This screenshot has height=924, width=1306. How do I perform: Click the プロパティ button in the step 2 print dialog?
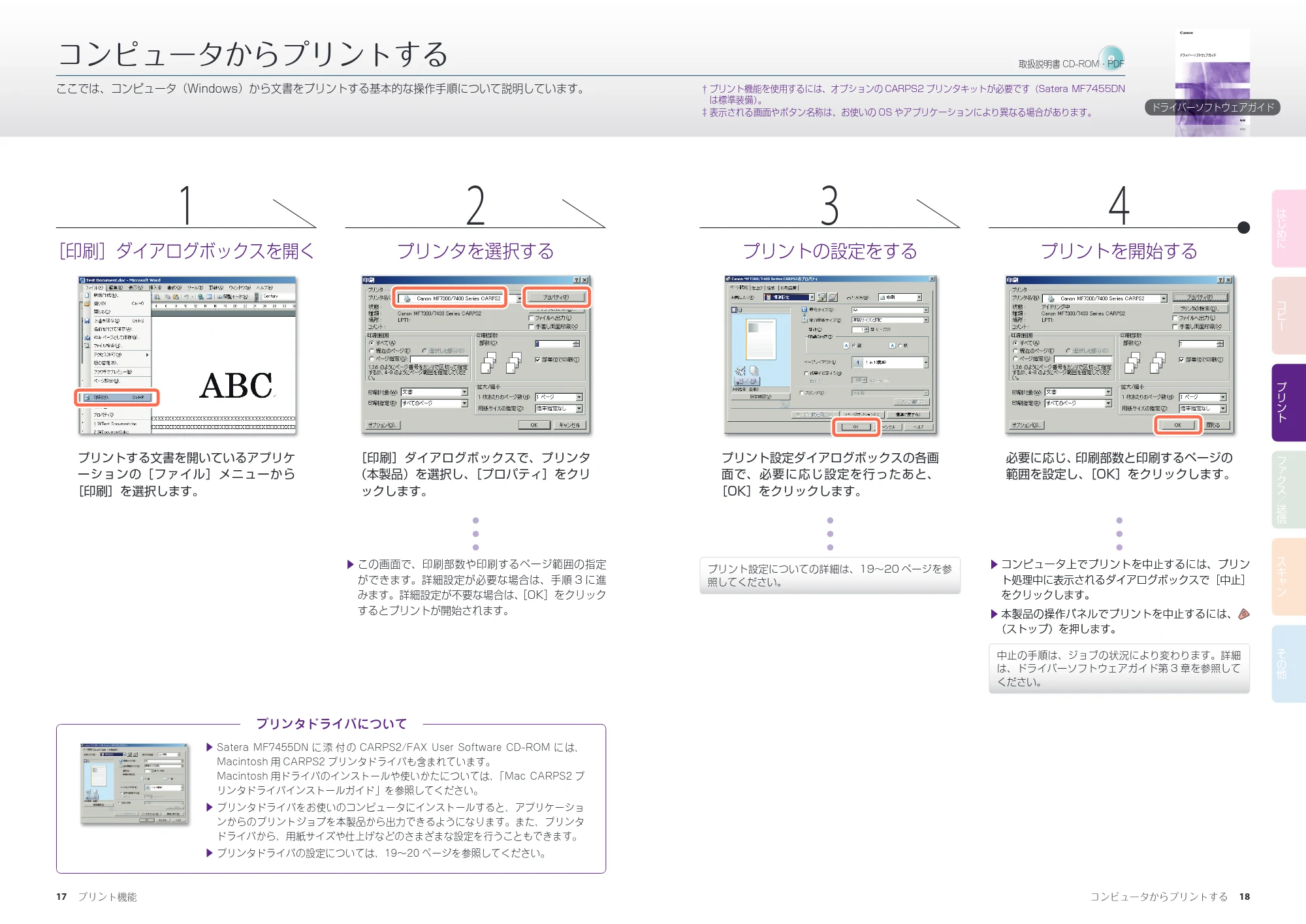pyautogui.click(x=556, y=297)
